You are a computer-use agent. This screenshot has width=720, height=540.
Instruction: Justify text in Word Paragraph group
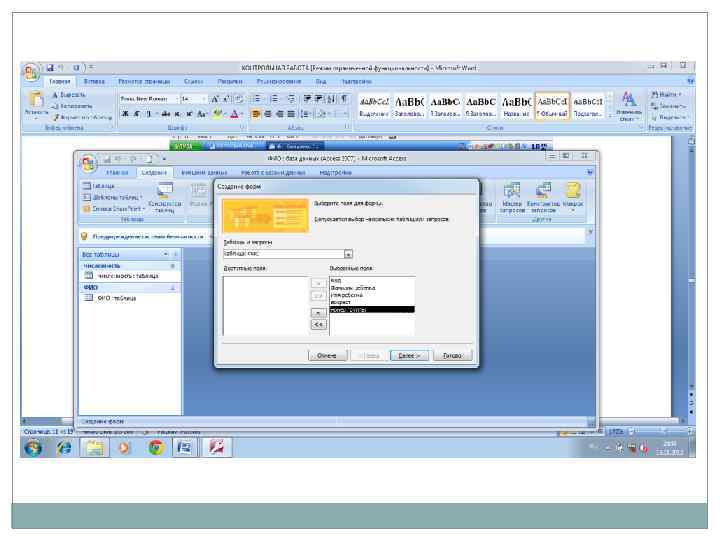(291, 114)
